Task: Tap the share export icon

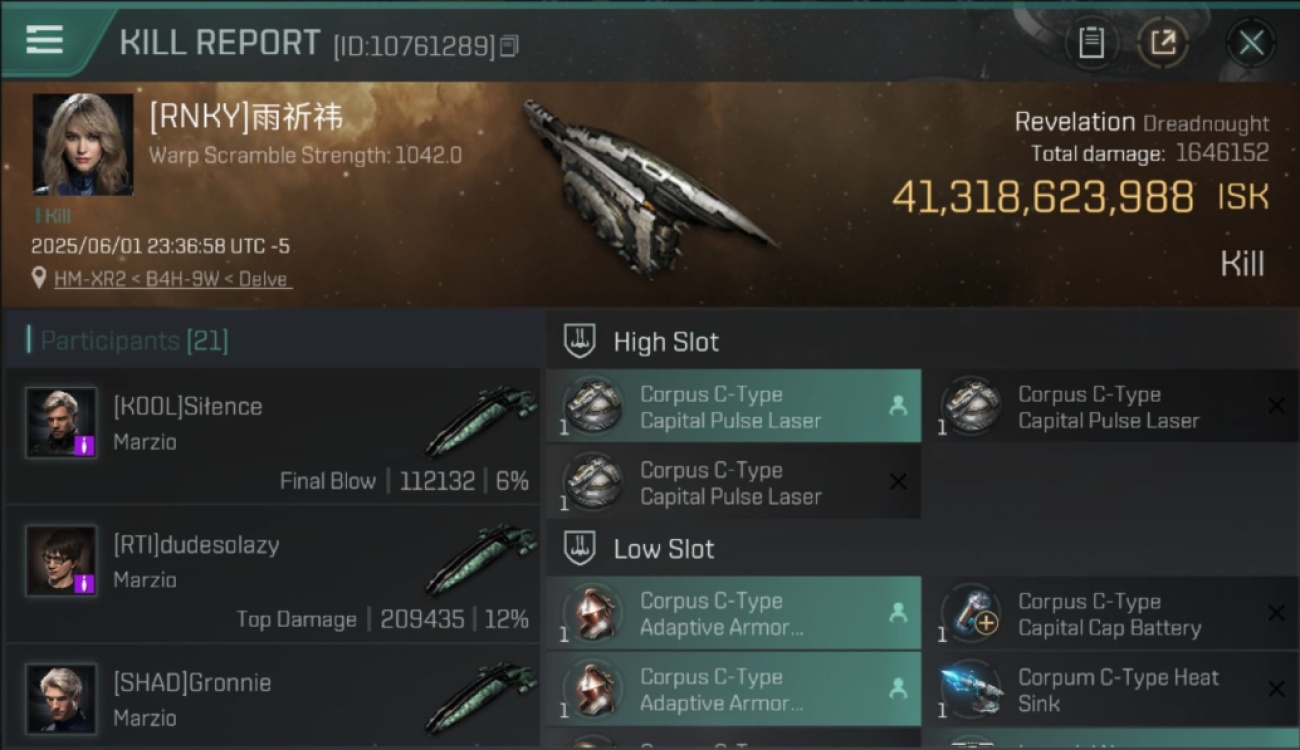Action: (x=1163, y=42)
